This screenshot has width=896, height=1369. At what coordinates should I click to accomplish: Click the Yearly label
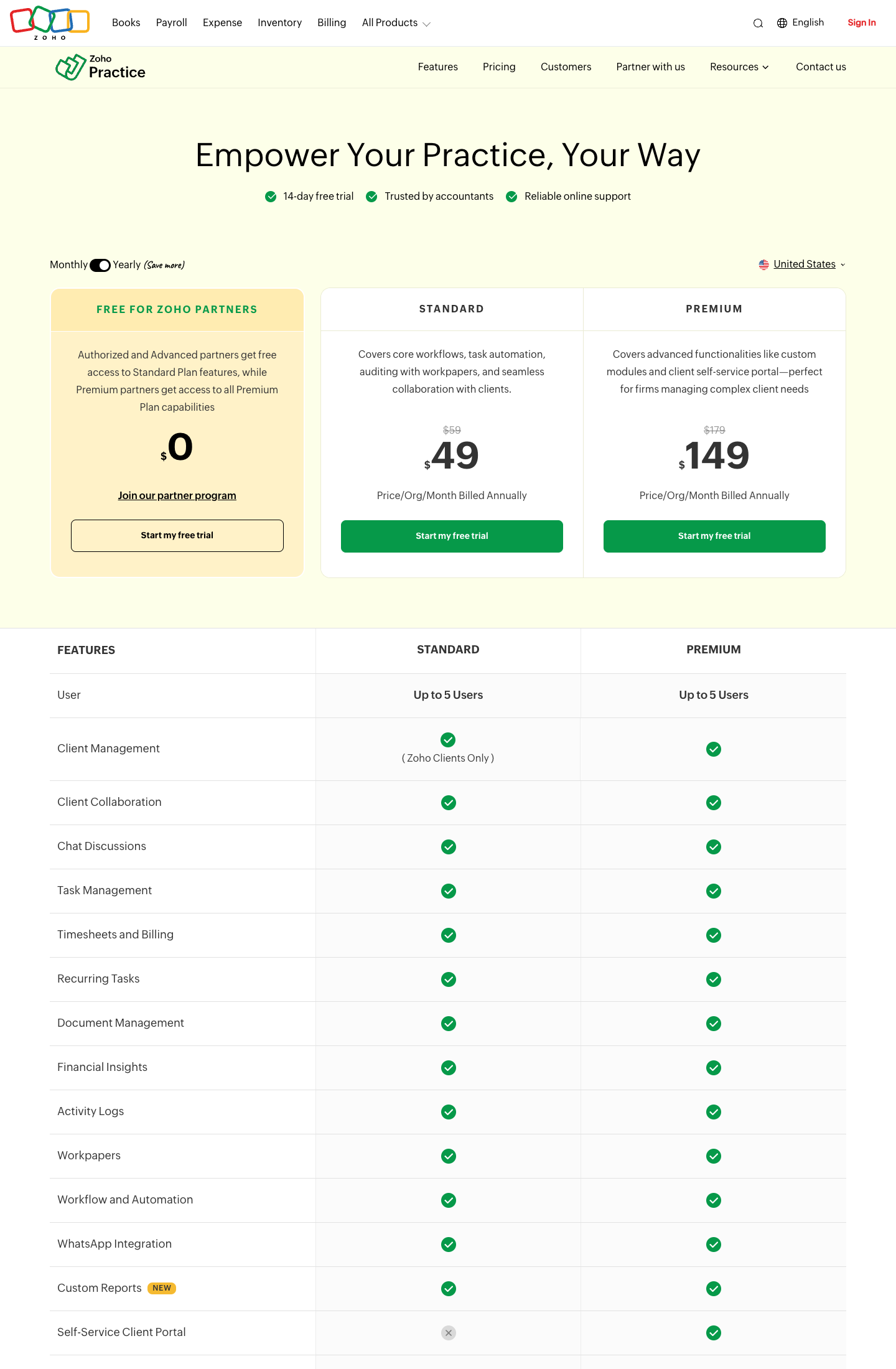coord(127,265)
